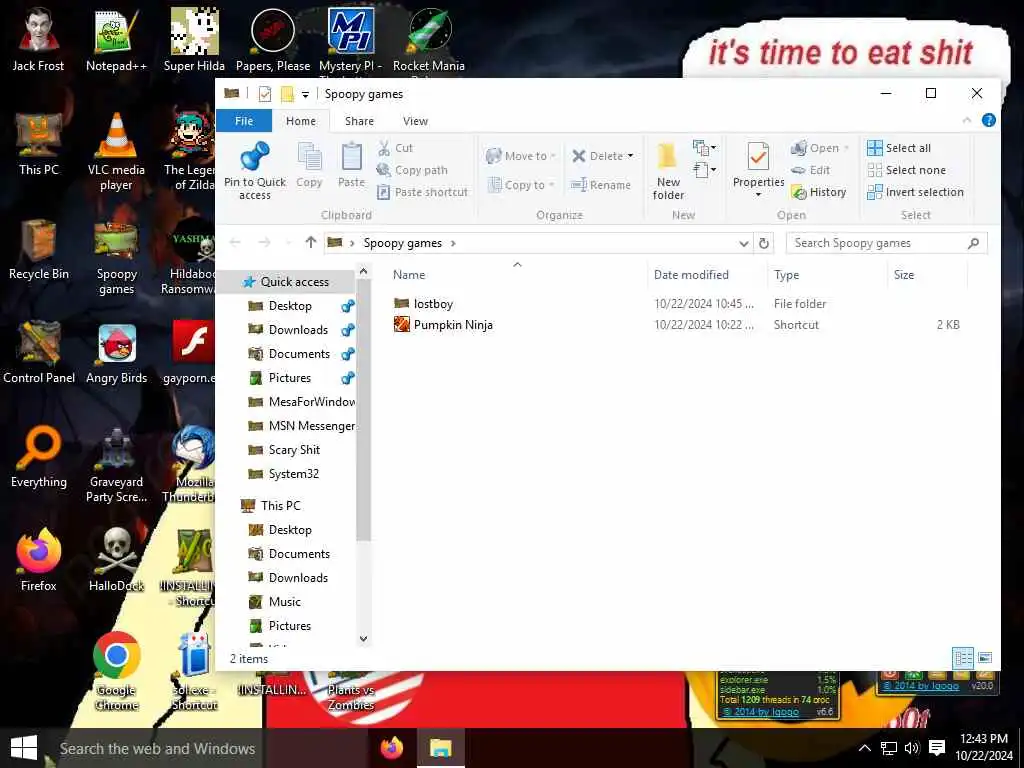Image resolution: width=1024 pixels, height=768 pixels.
Task: Open Jack Frost desktop icon
Action: 39,39
